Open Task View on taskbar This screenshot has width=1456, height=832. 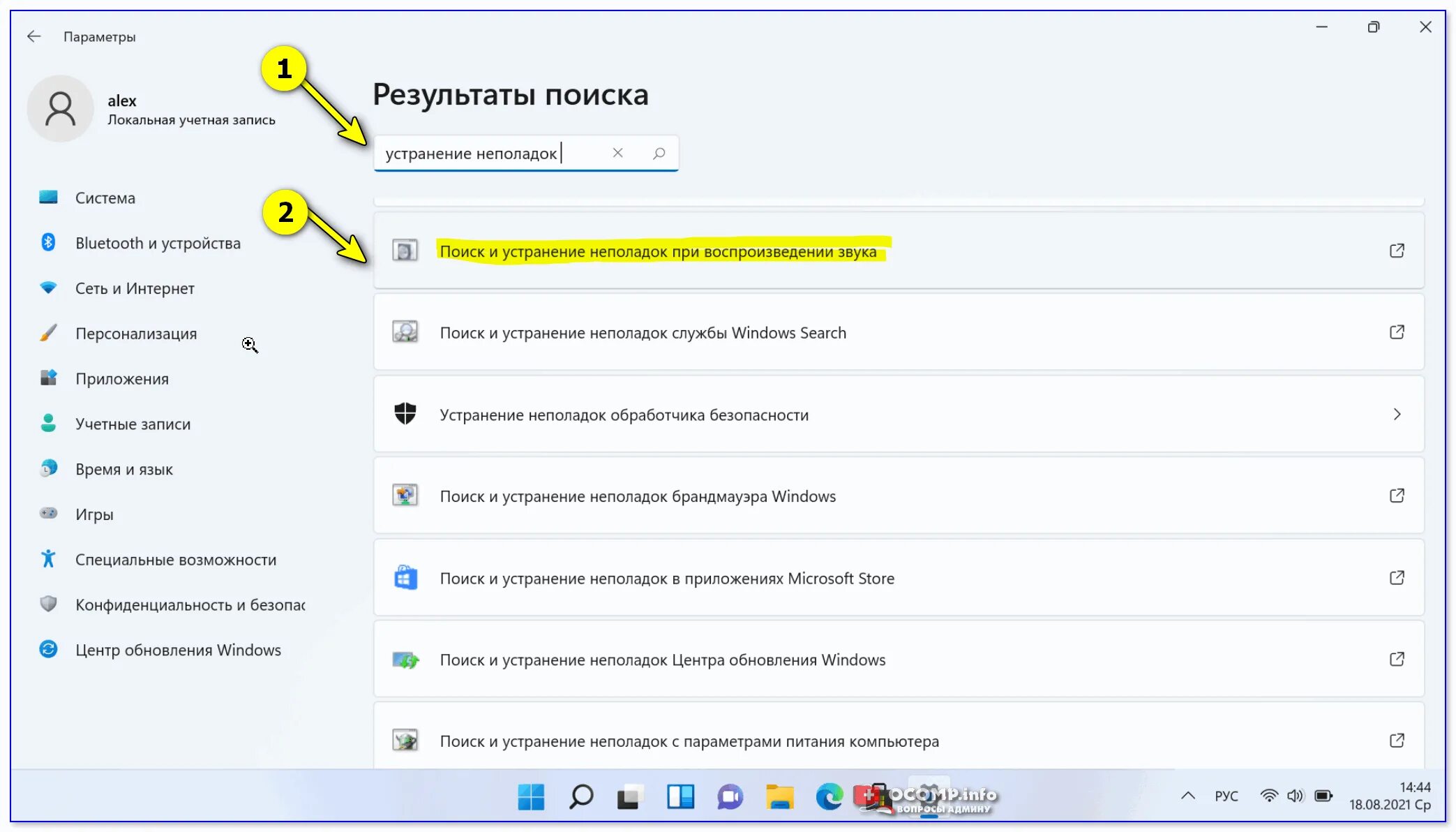point(630,797)
